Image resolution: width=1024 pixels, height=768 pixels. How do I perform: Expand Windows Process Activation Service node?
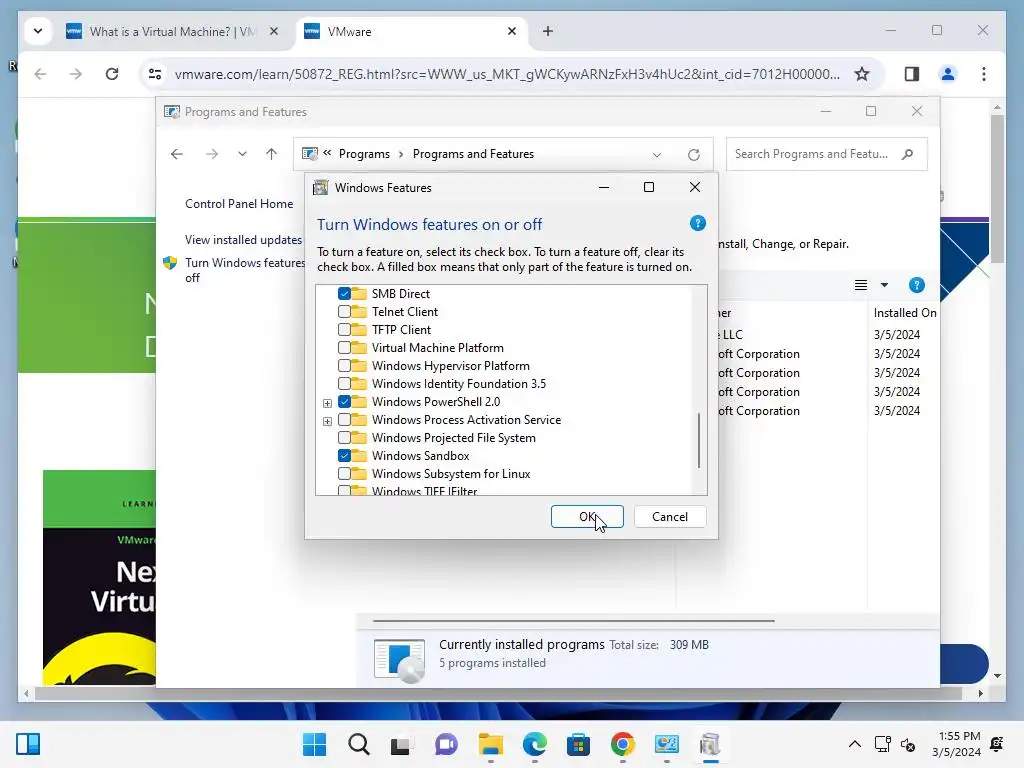tap(327, 421)
